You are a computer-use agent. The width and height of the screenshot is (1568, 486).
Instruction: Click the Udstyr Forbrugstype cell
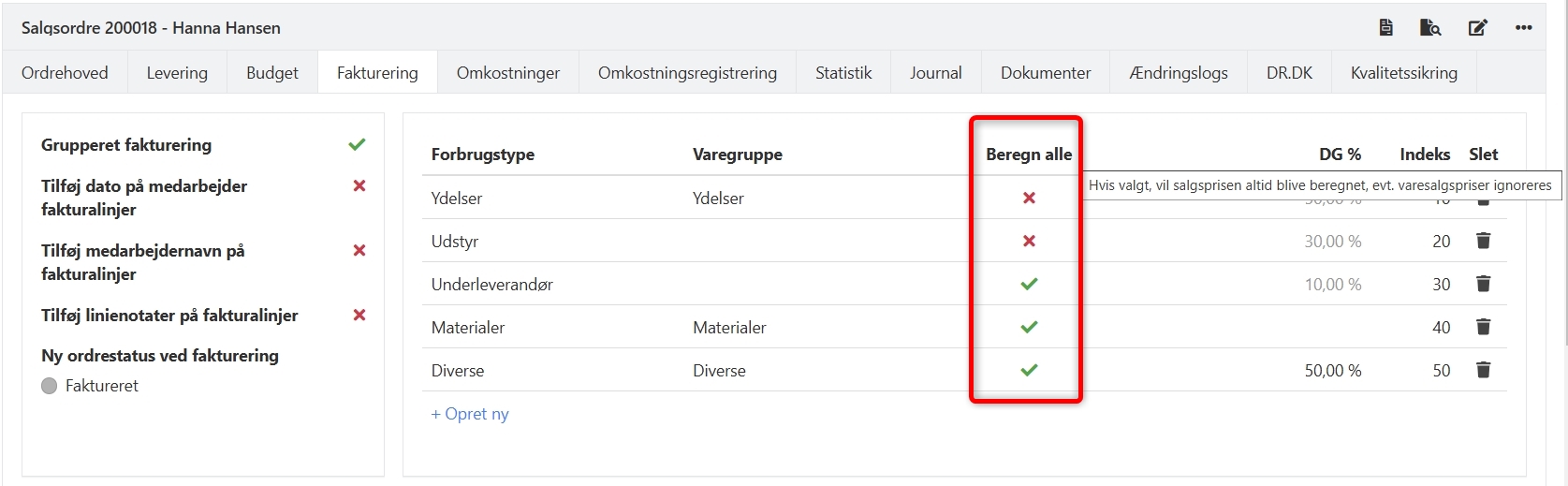(x=455, y=242)
